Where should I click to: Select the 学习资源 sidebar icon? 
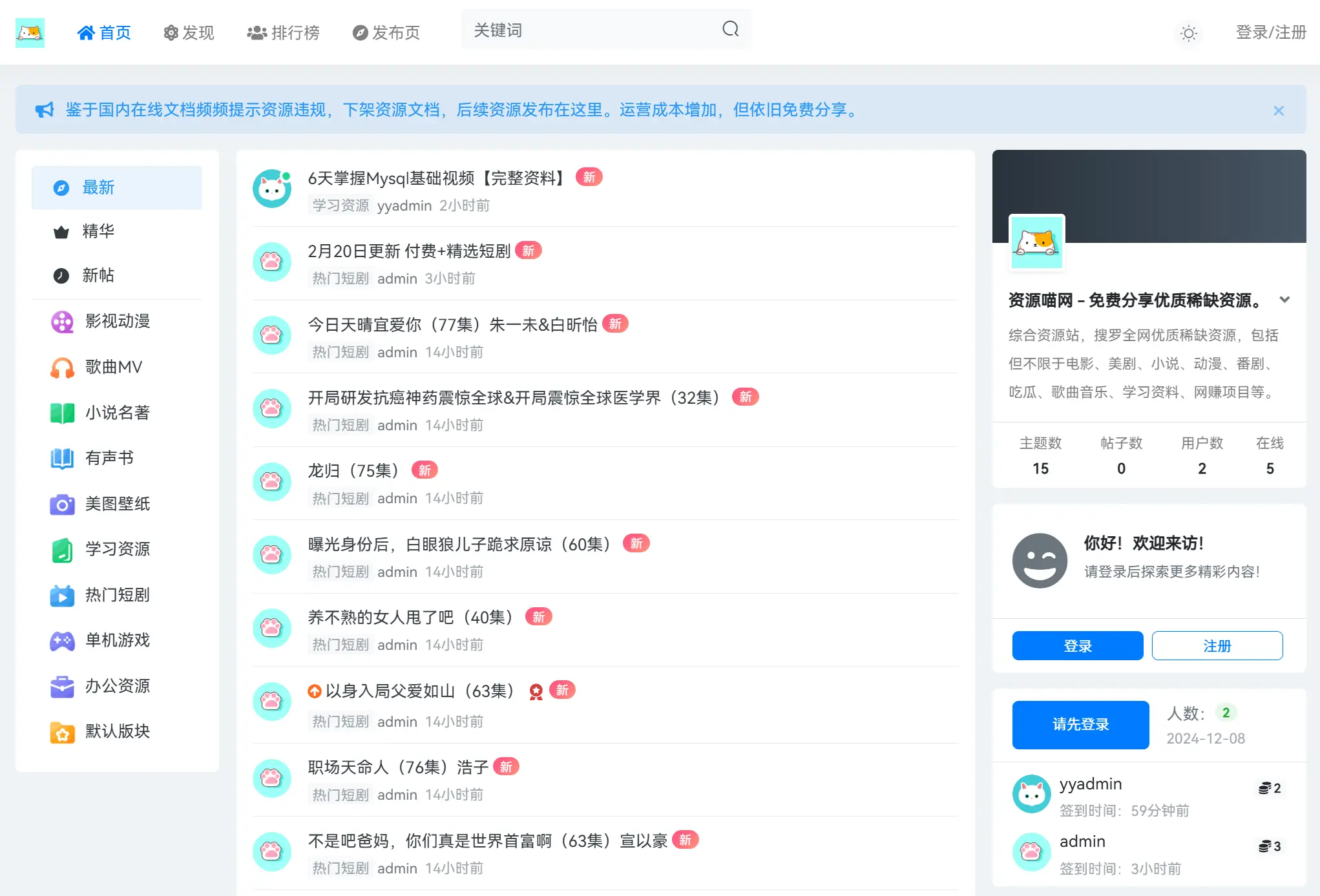pyautogui.click(x=62, y=550)
